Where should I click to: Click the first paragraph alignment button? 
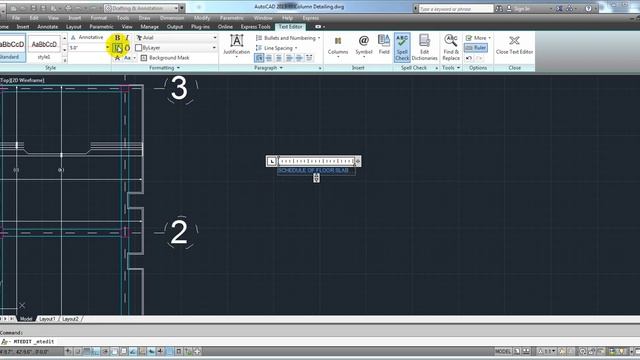pos(259,58)
